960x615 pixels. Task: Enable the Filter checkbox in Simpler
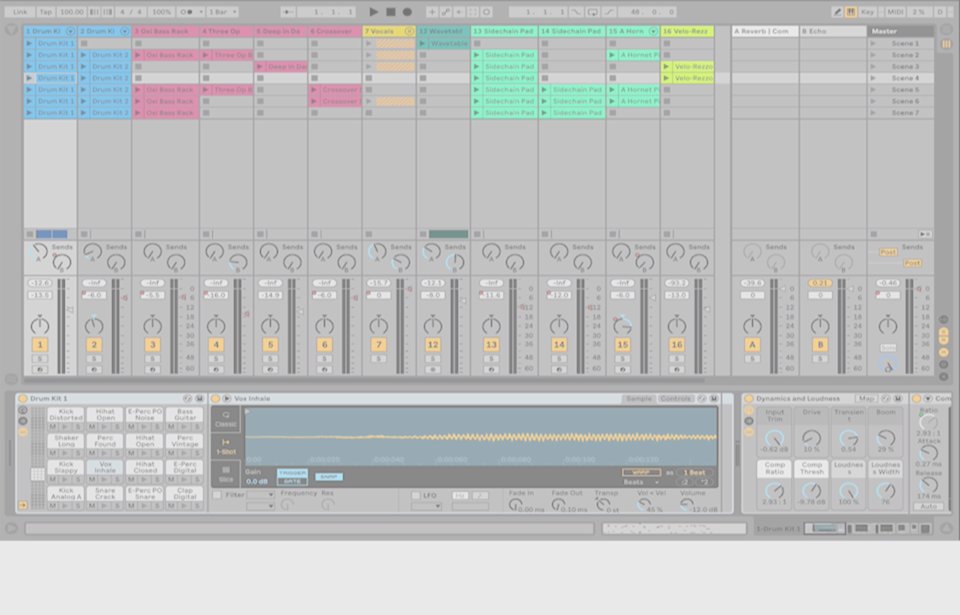pos(217,495)
